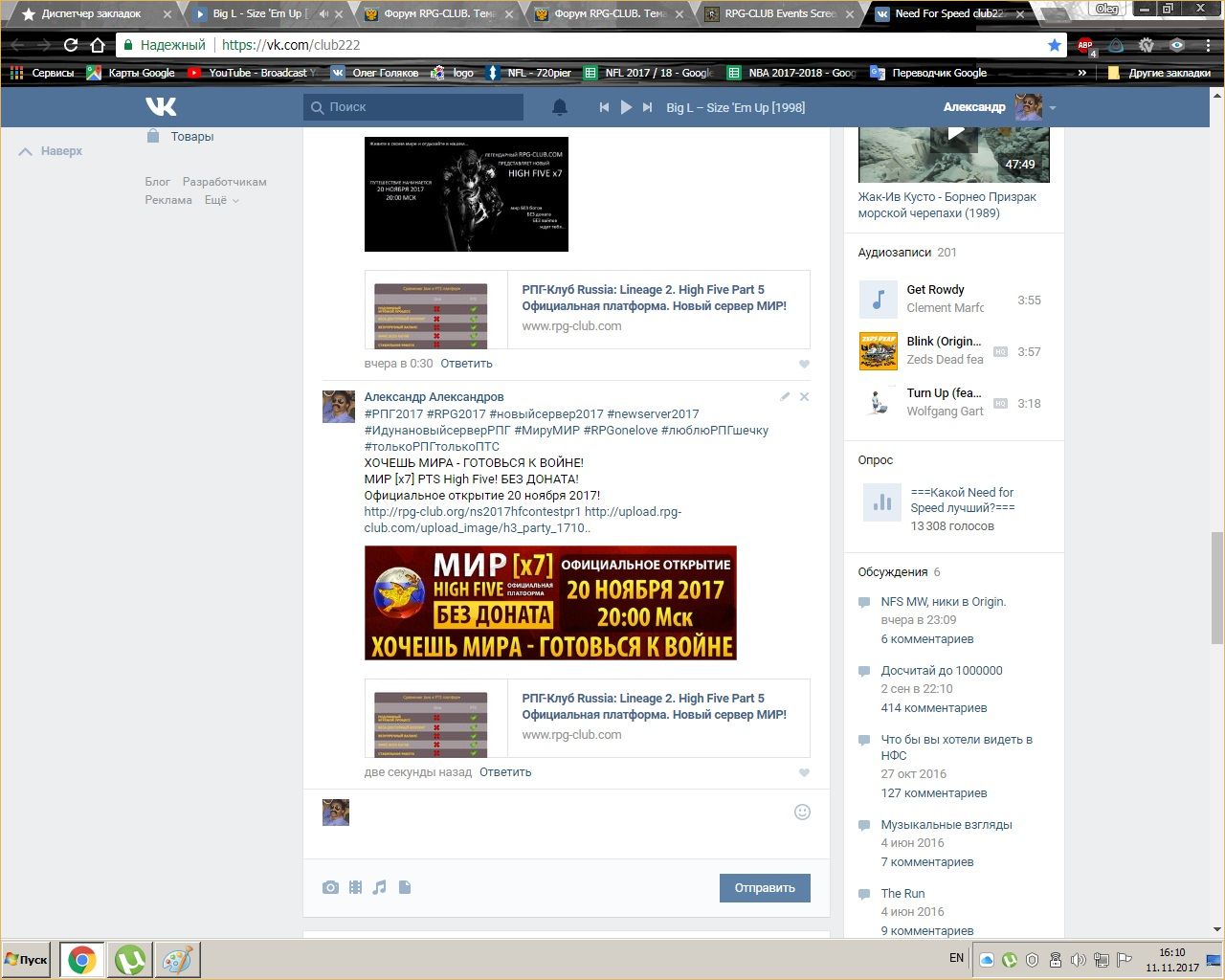Send the comment with Отправить

pos(765,888)
